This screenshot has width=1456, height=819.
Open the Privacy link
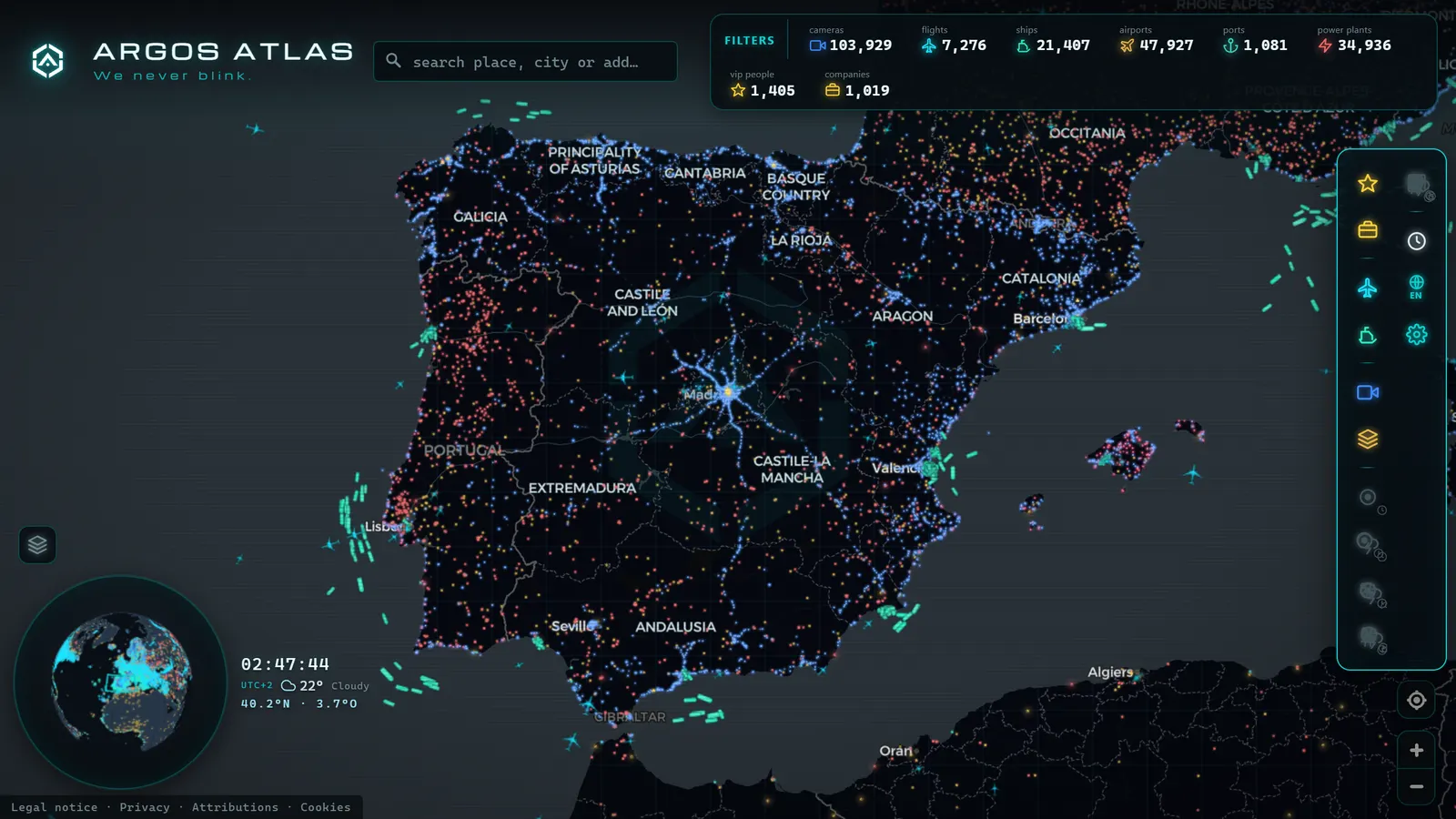click(x=145, y=807)
